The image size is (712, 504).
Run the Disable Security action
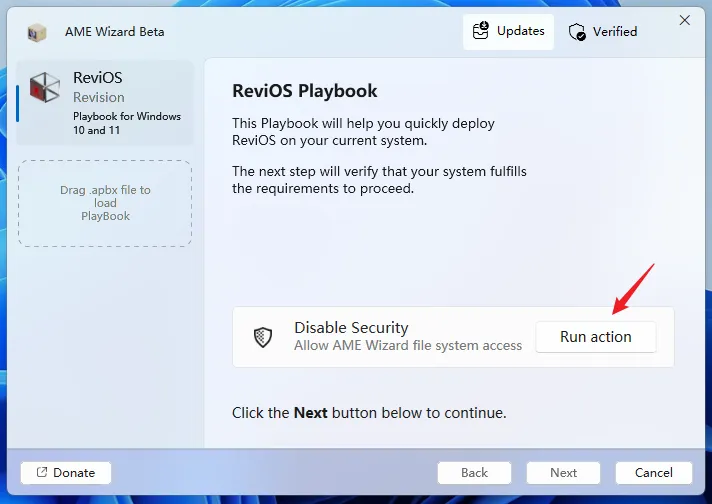pos(595,337)
